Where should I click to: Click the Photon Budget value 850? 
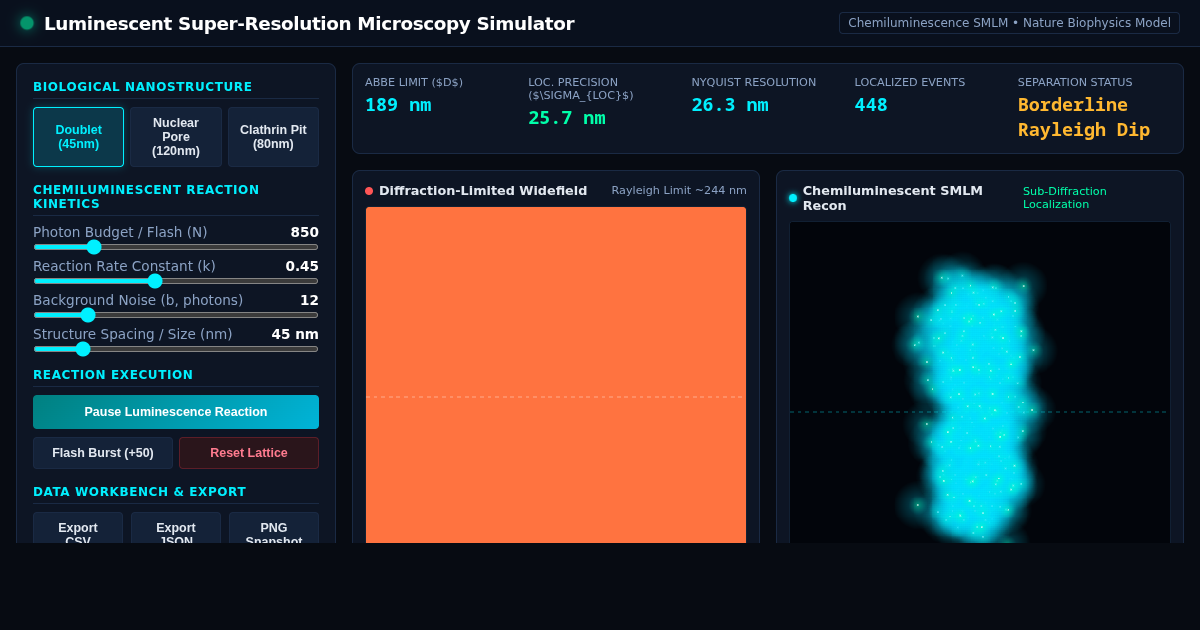305,232
